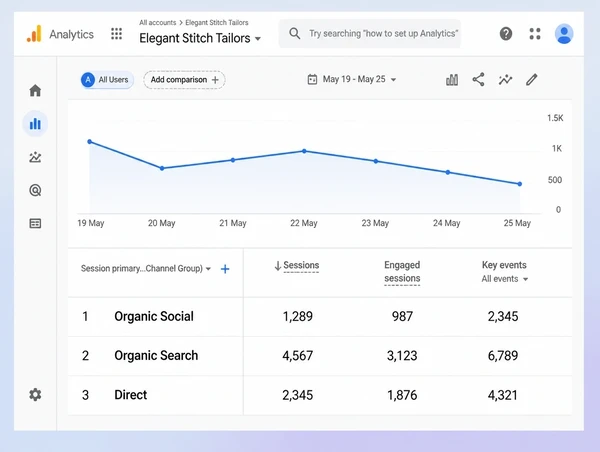Click Direct's 2,345 sessions value
This screenshot has width=600, height=452.
pos(297,395)
